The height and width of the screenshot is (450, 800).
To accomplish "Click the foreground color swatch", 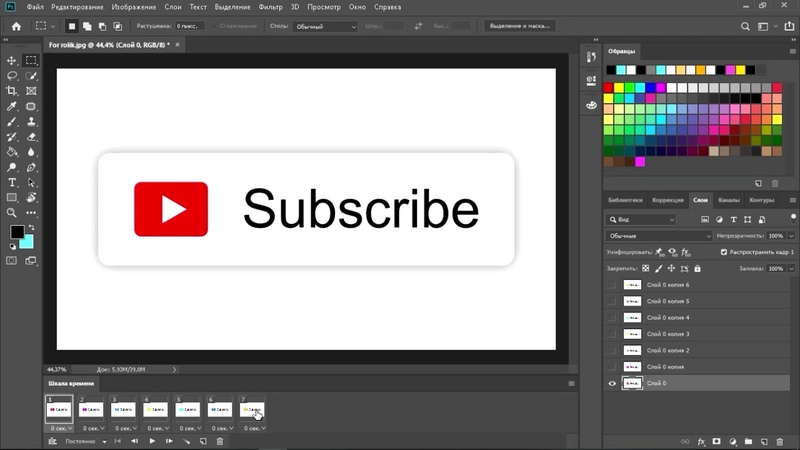I will (x=17, y=232).
